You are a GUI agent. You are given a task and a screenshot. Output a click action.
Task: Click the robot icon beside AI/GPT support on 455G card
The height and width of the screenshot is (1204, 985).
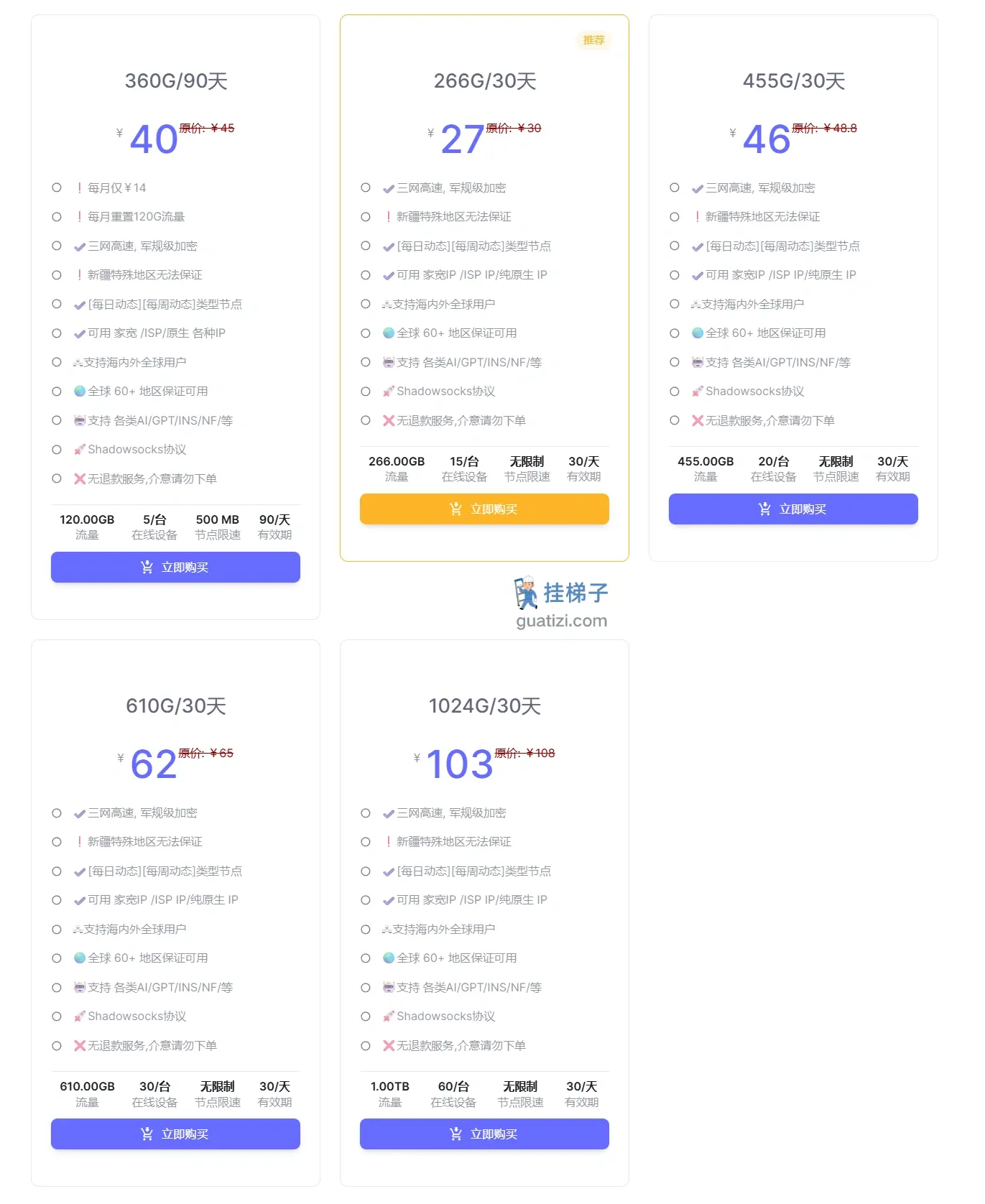696,362
